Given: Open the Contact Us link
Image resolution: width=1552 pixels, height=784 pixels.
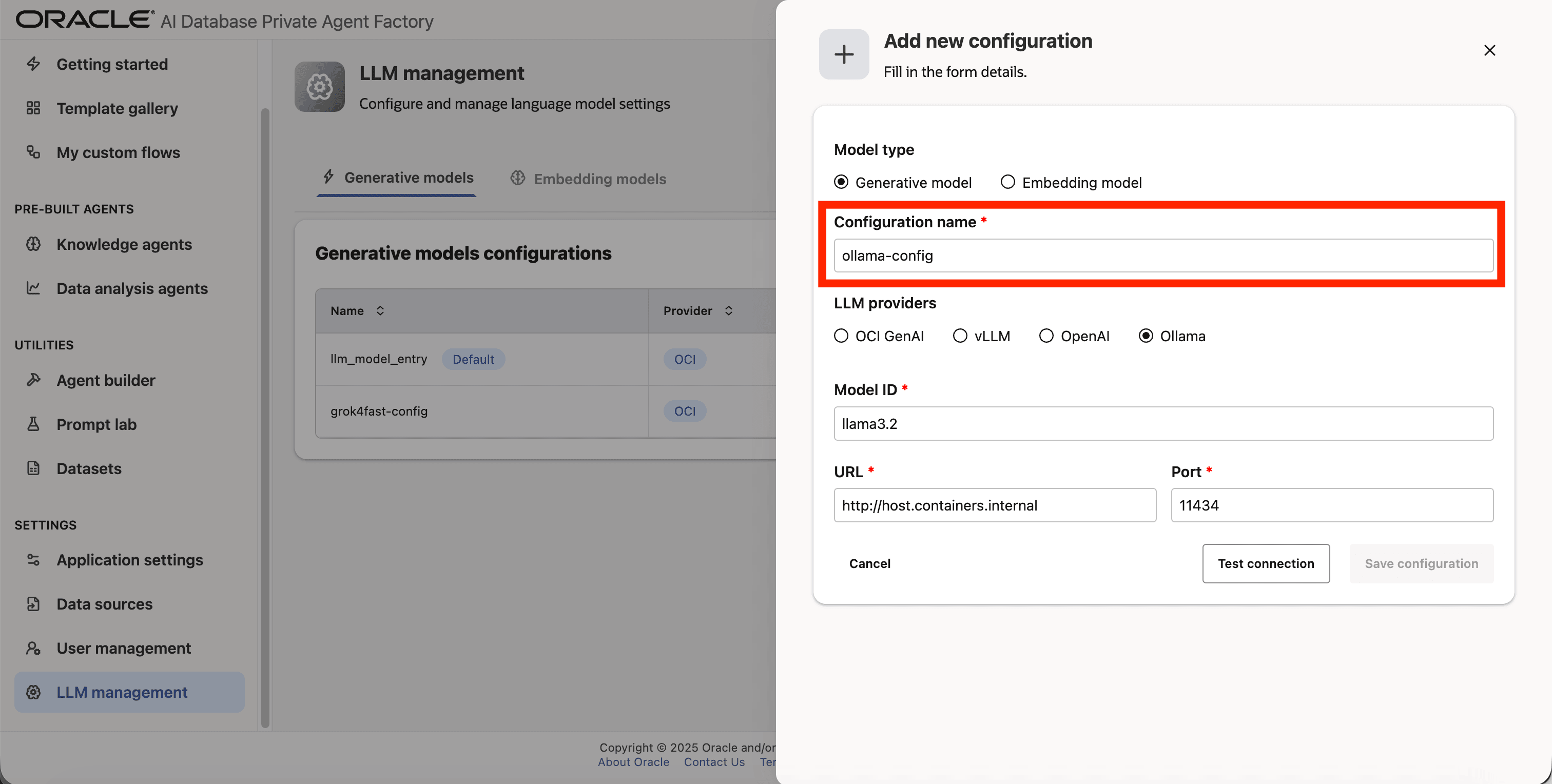Looking at the screenshot, I should [x=714, y=762].
